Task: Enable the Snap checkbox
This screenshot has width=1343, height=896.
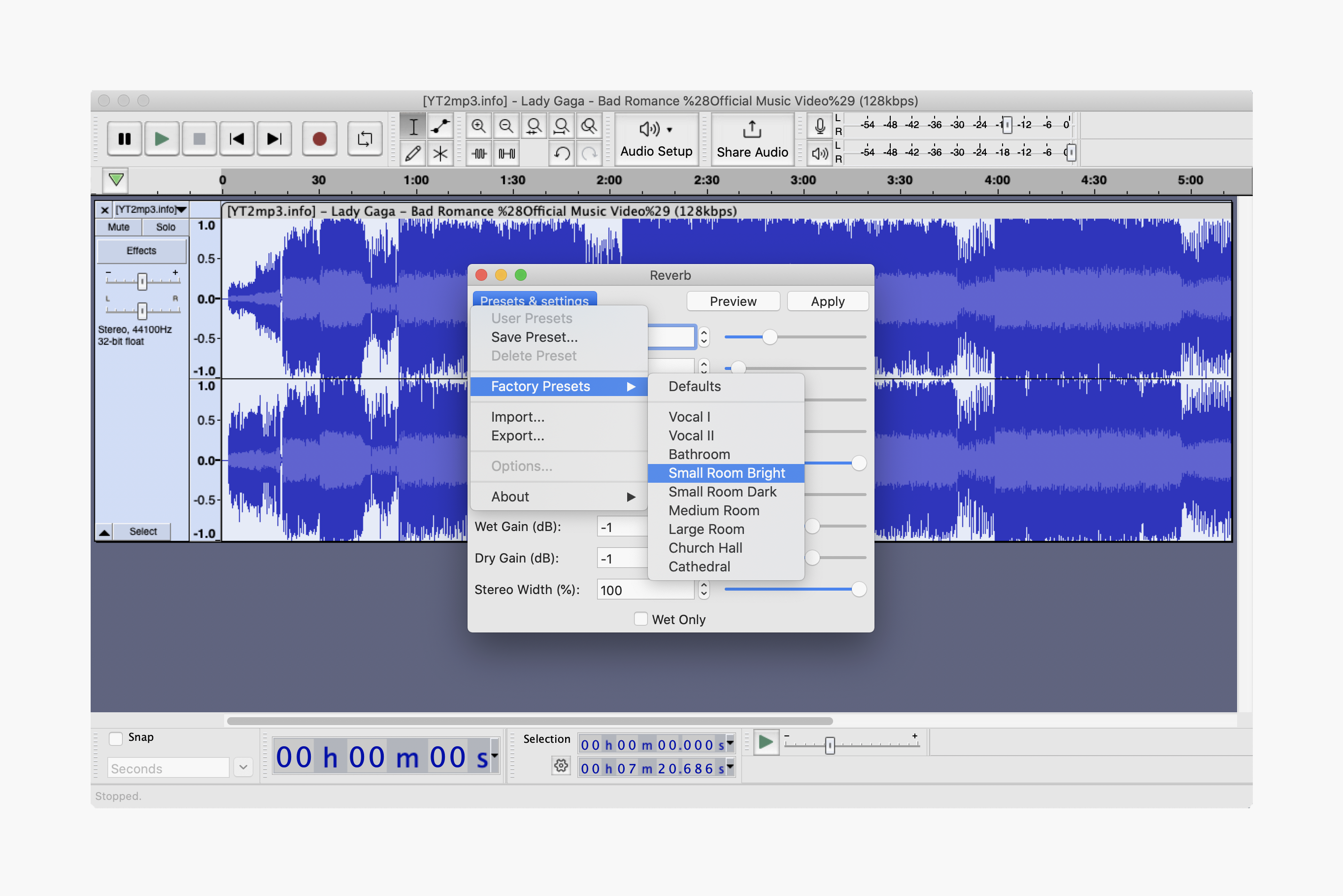Action: coord(116,738)
